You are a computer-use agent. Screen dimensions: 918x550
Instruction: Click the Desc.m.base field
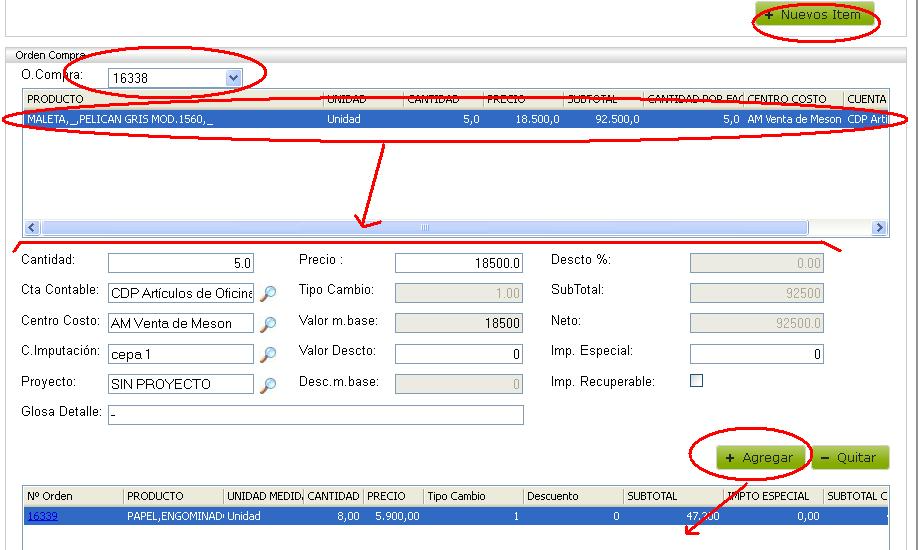click(458, 384)
